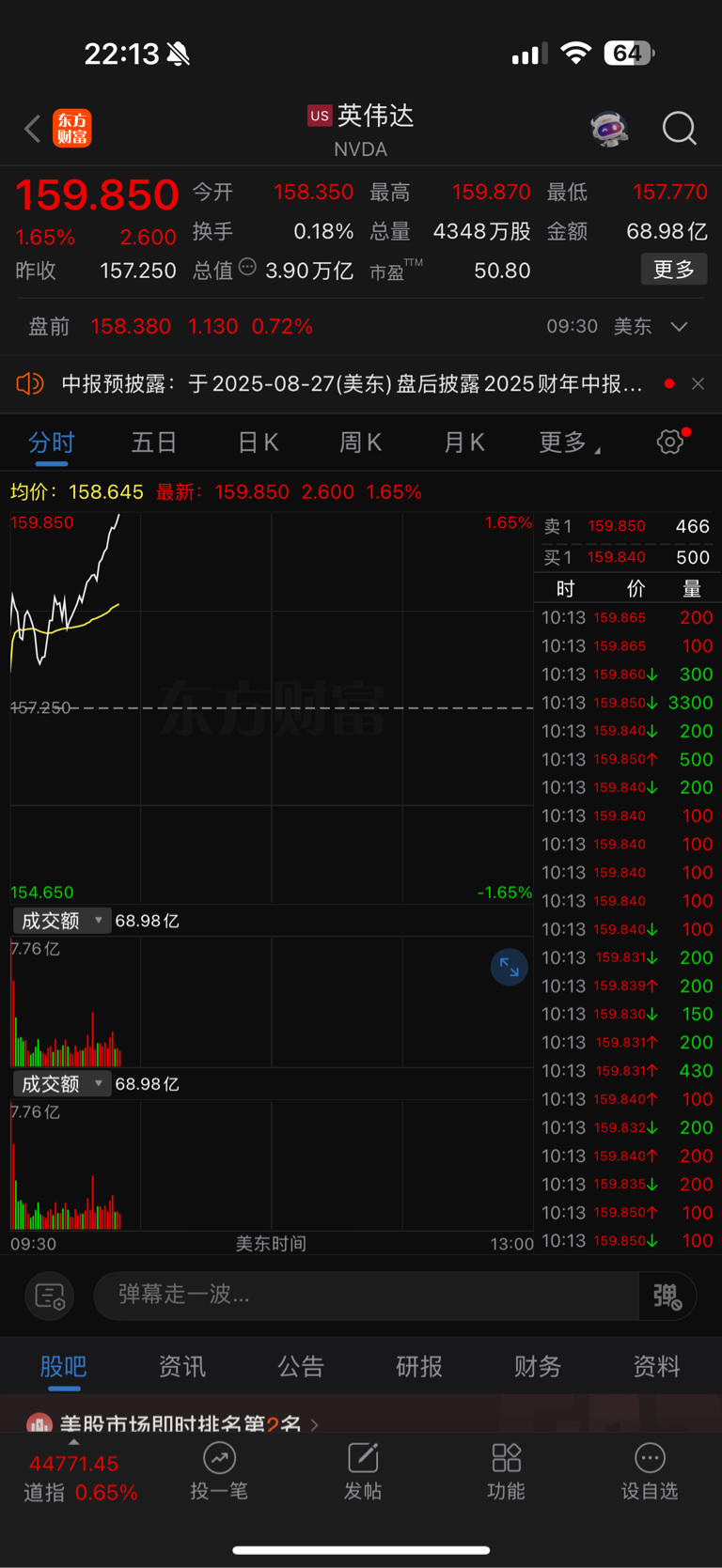Tap the 卖1 ask quote row
The width and height of the screenshot is (722, 1568).
(x=627, y=526)
